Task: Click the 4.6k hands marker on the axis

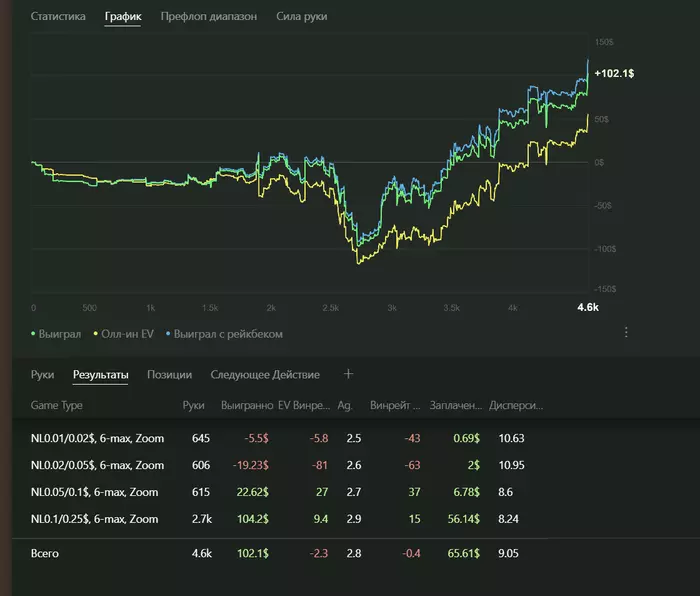Action: click(x=588, y=307)
